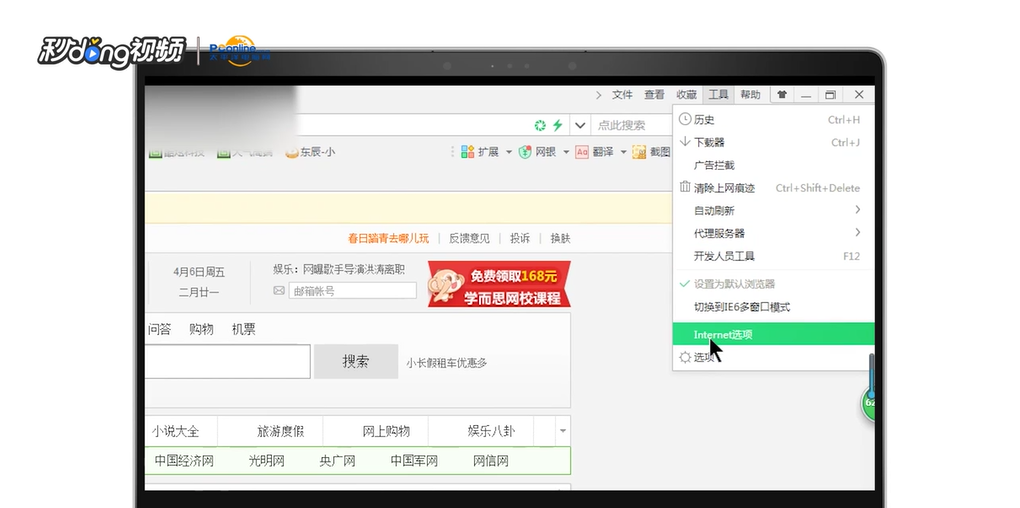
Task: Switch to the 机票 search tab
Action: point(243,330)
